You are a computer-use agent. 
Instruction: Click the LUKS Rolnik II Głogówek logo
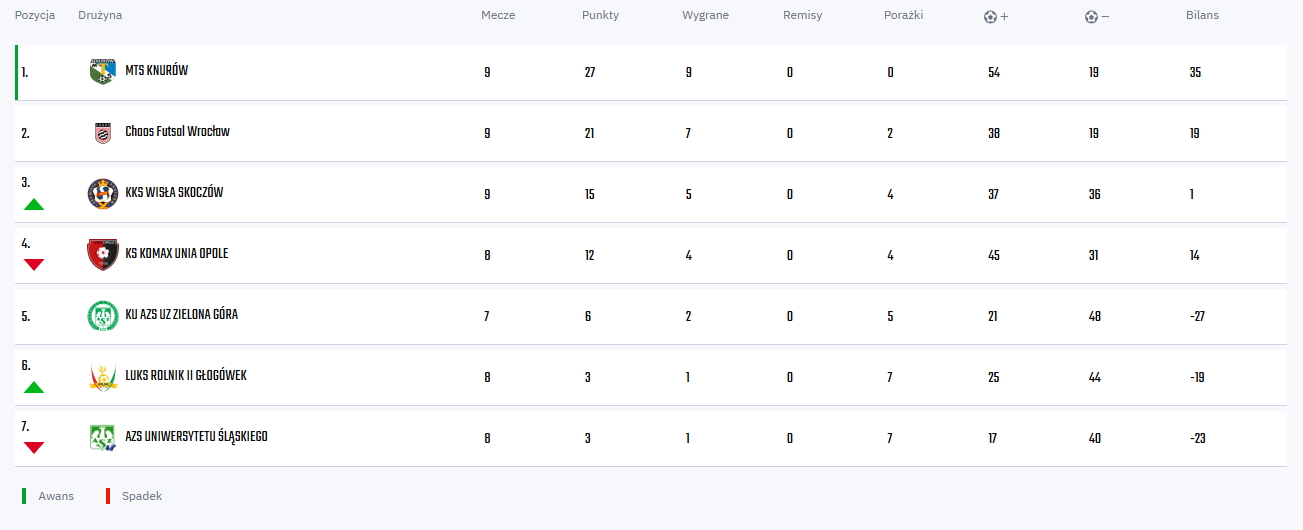(x=102, y=377)
